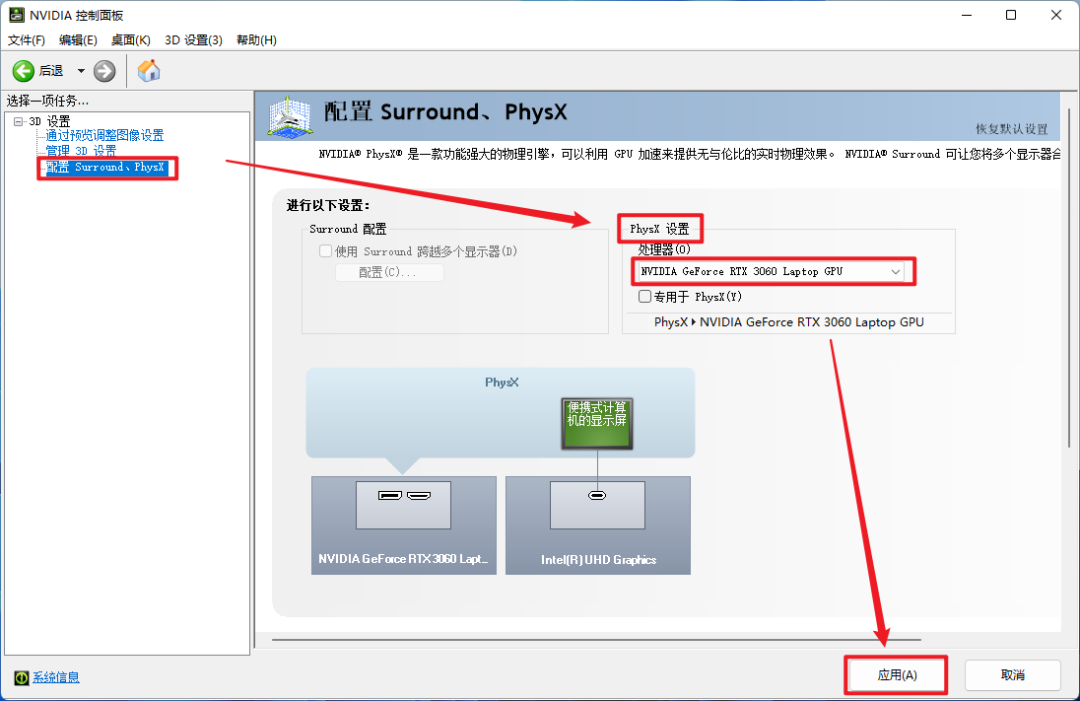Open the Back history dropdown arrow
Image resolution: width=1080 pixels, height=701 pixels.
tap(81, 71)
